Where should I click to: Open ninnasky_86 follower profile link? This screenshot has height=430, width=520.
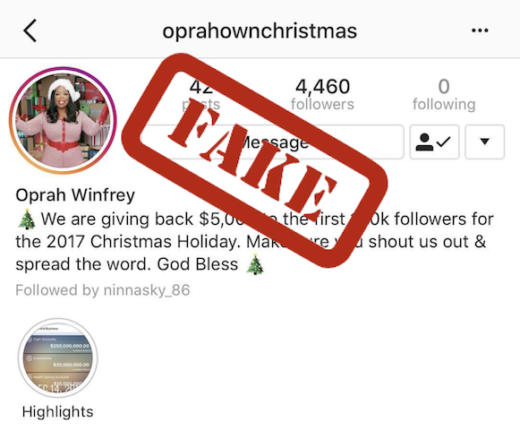pos(147,290)
